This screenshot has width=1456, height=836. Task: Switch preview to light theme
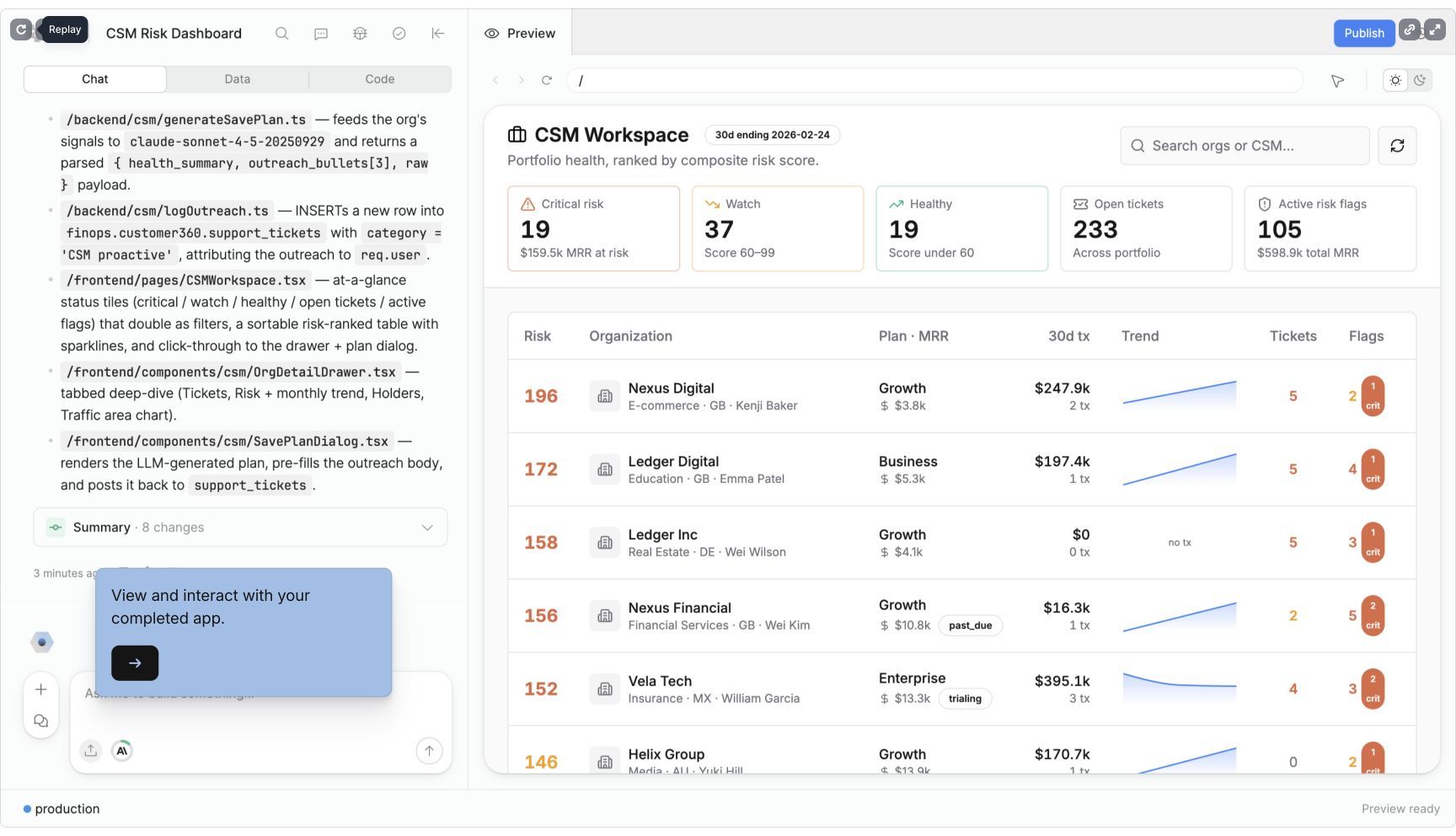1395,80
